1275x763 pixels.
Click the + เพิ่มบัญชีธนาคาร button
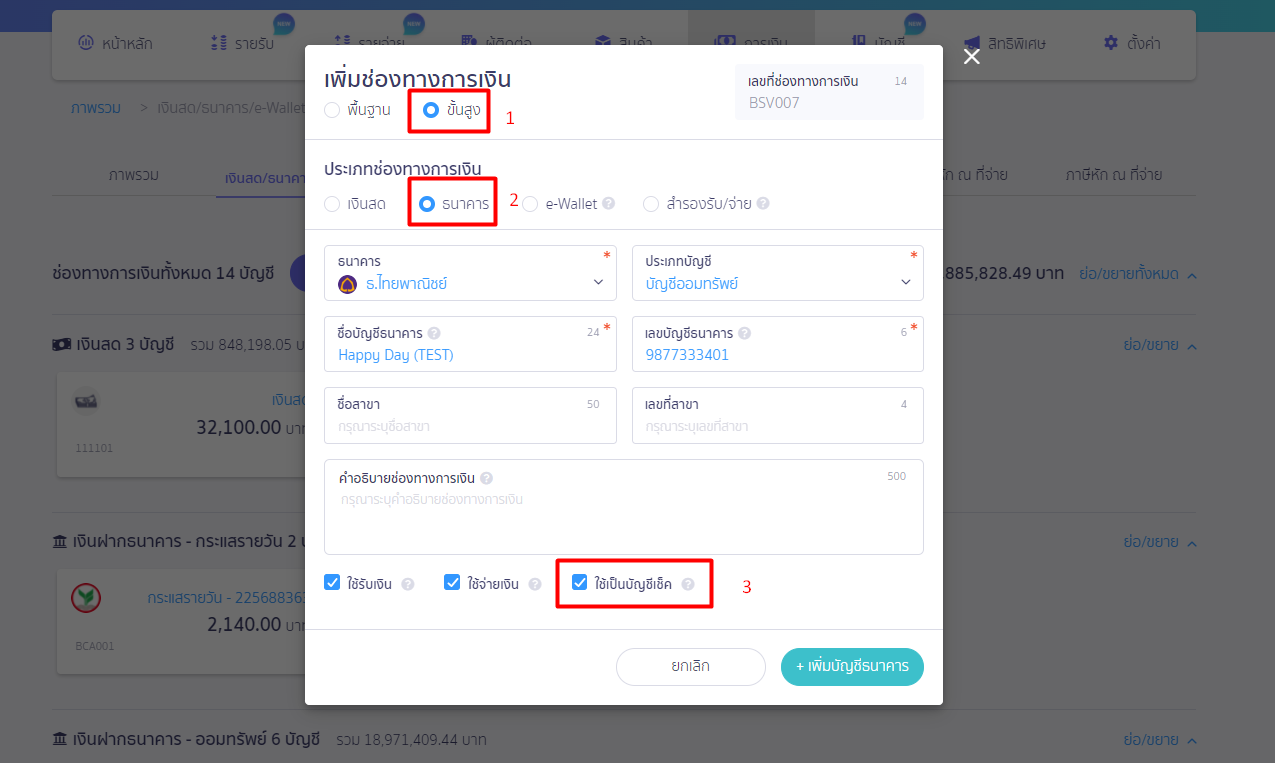[852, 667]
